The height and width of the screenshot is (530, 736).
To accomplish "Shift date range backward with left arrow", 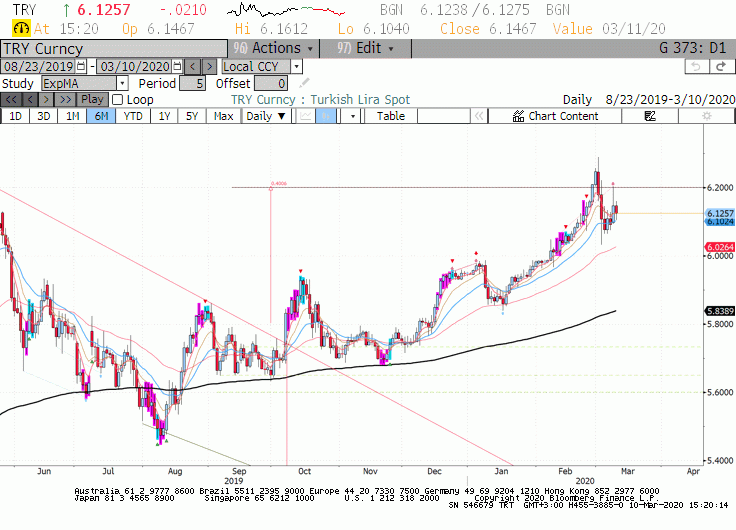I will [192, 66].
